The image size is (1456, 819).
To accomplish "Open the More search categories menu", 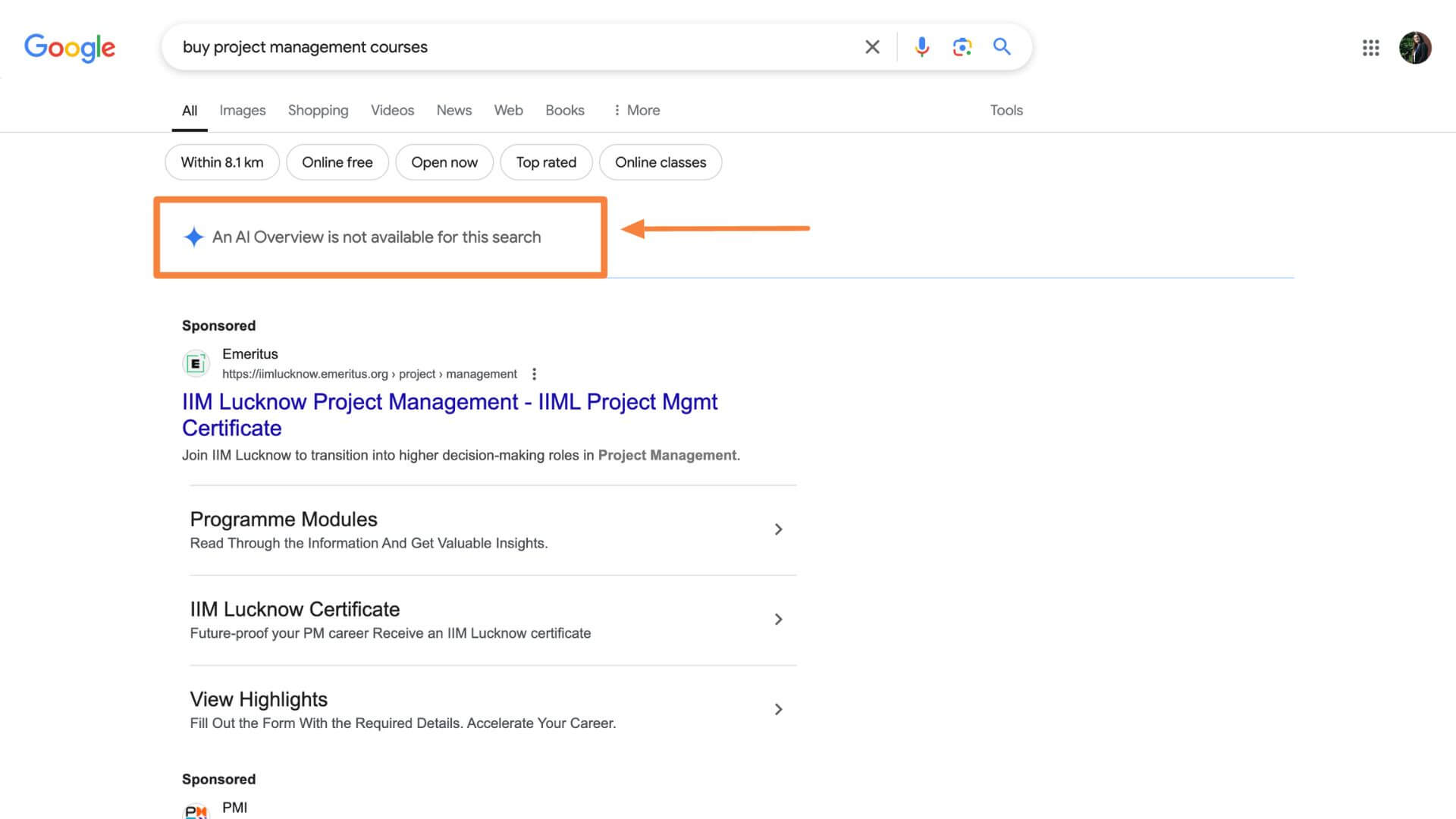I will 636,110.
